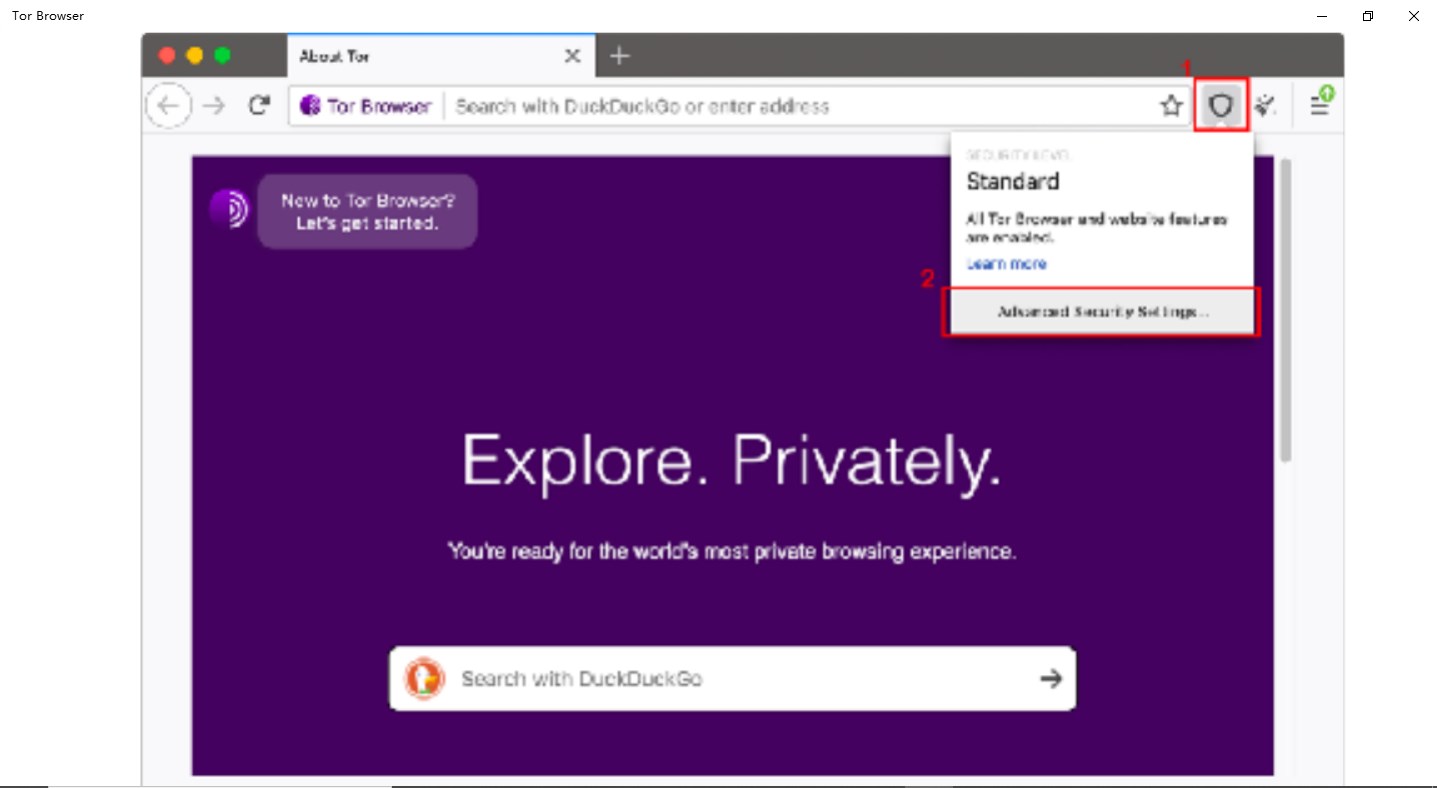Open a new tab with plus button

click(620, 55)
